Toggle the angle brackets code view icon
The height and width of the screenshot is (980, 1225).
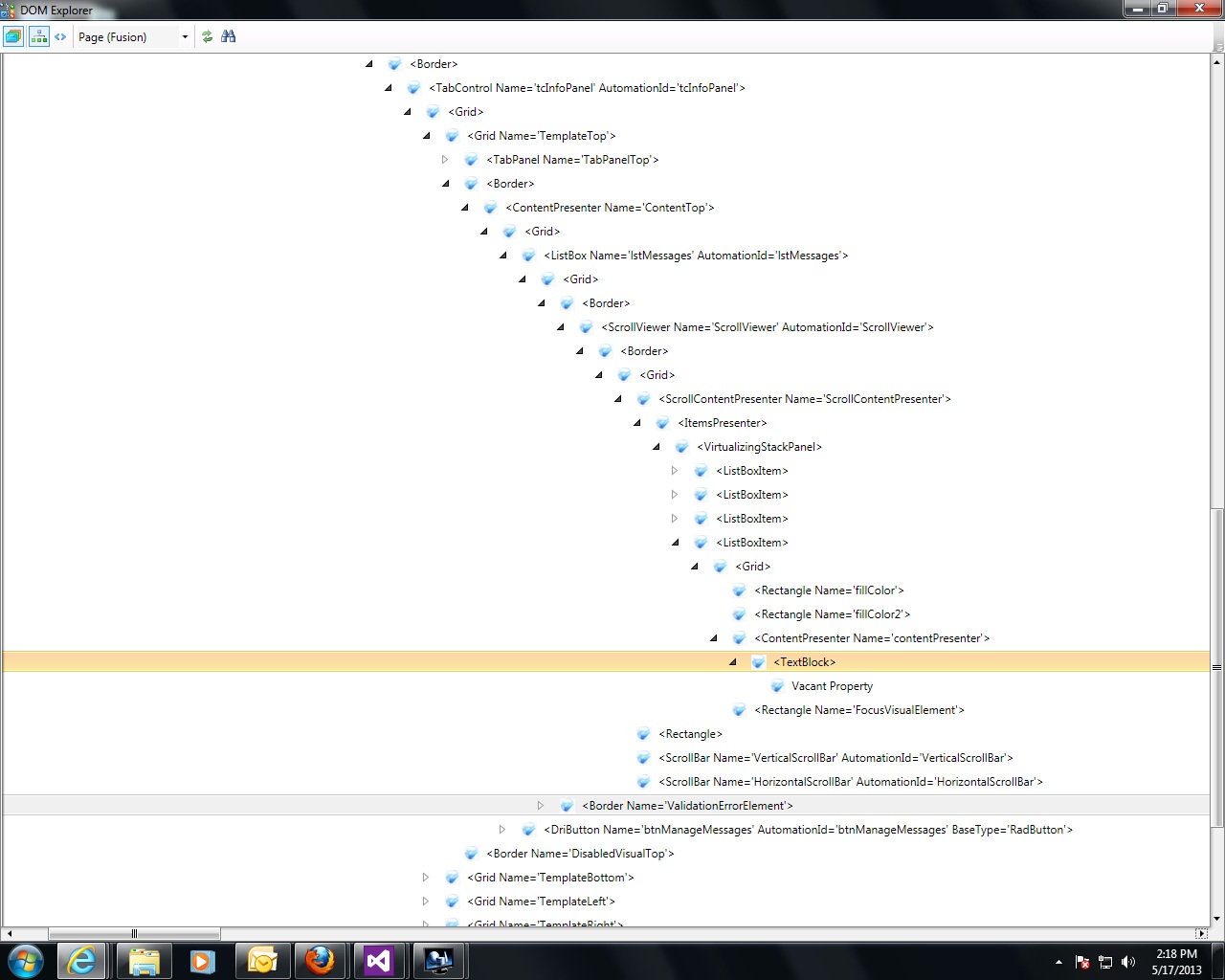pyautogui.click(x=60, y=36)
